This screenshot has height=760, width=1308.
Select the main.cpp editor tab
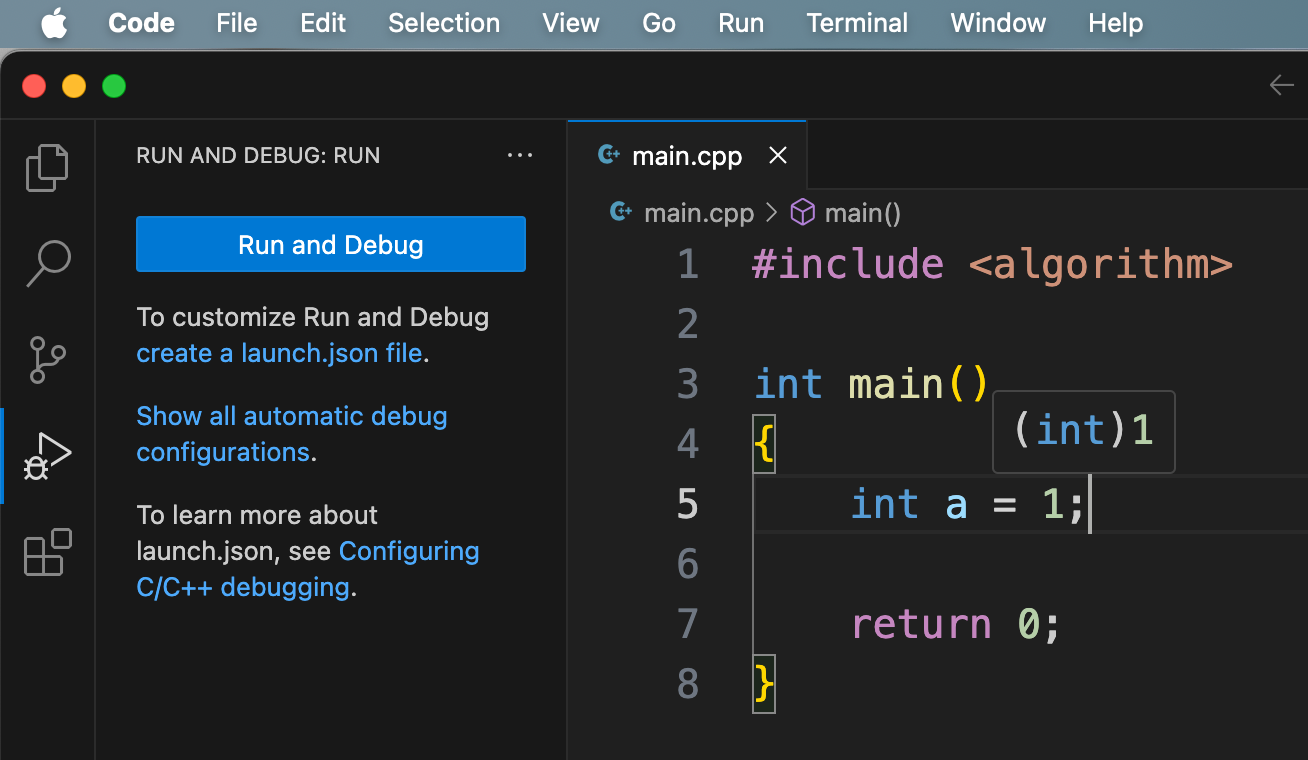[687, 156]
